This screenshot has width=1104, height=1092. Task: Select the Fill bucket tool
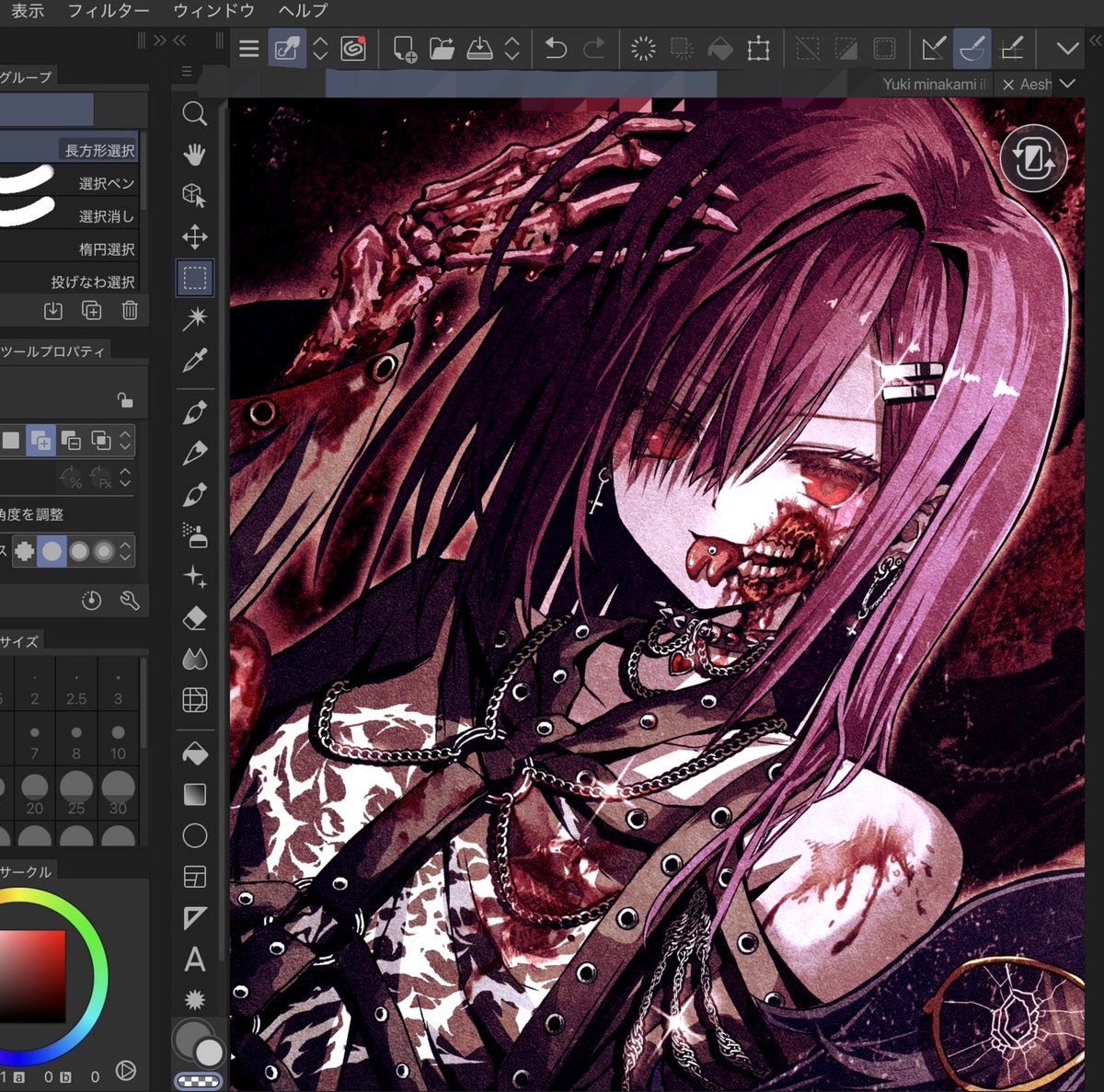click(194, 753)
